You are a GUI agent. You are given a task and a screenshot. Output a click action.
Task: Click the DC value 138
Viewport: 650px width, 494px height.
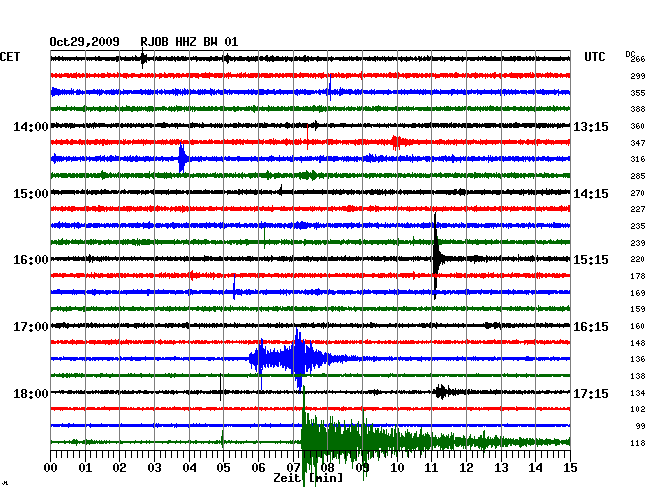click(638, 376)
